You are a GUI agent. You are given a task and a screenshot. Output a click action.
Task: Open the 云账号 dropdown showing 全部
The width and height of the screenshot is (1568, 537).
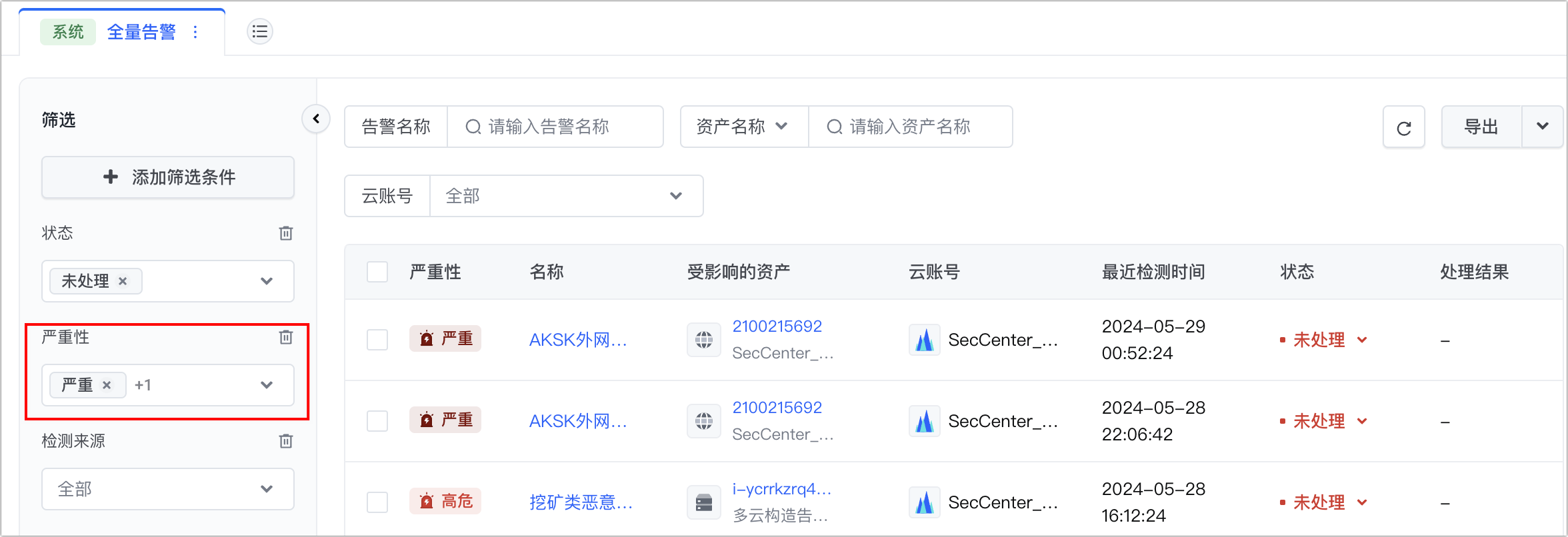click(567, 196)
